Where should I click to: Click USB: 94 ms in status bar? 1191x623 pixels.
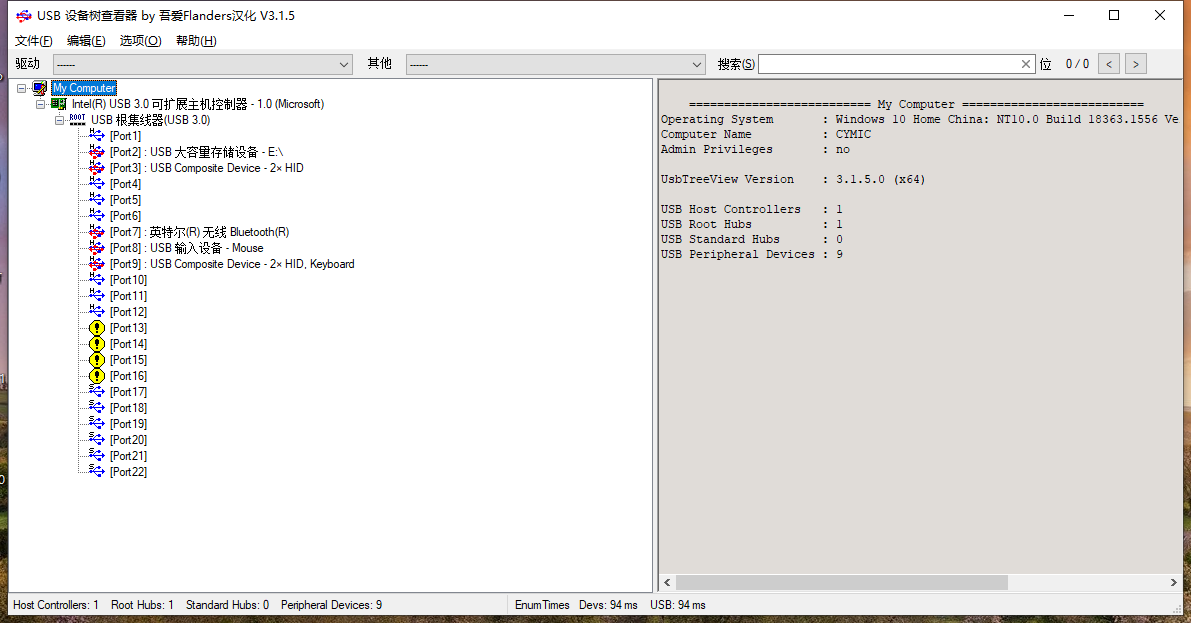pos(678,605)
